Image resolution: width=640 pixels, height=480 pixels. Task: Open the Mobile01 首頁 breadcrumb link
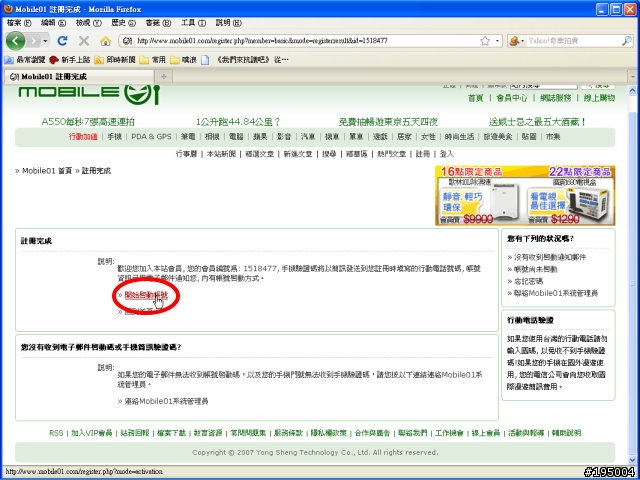(47, 171)
